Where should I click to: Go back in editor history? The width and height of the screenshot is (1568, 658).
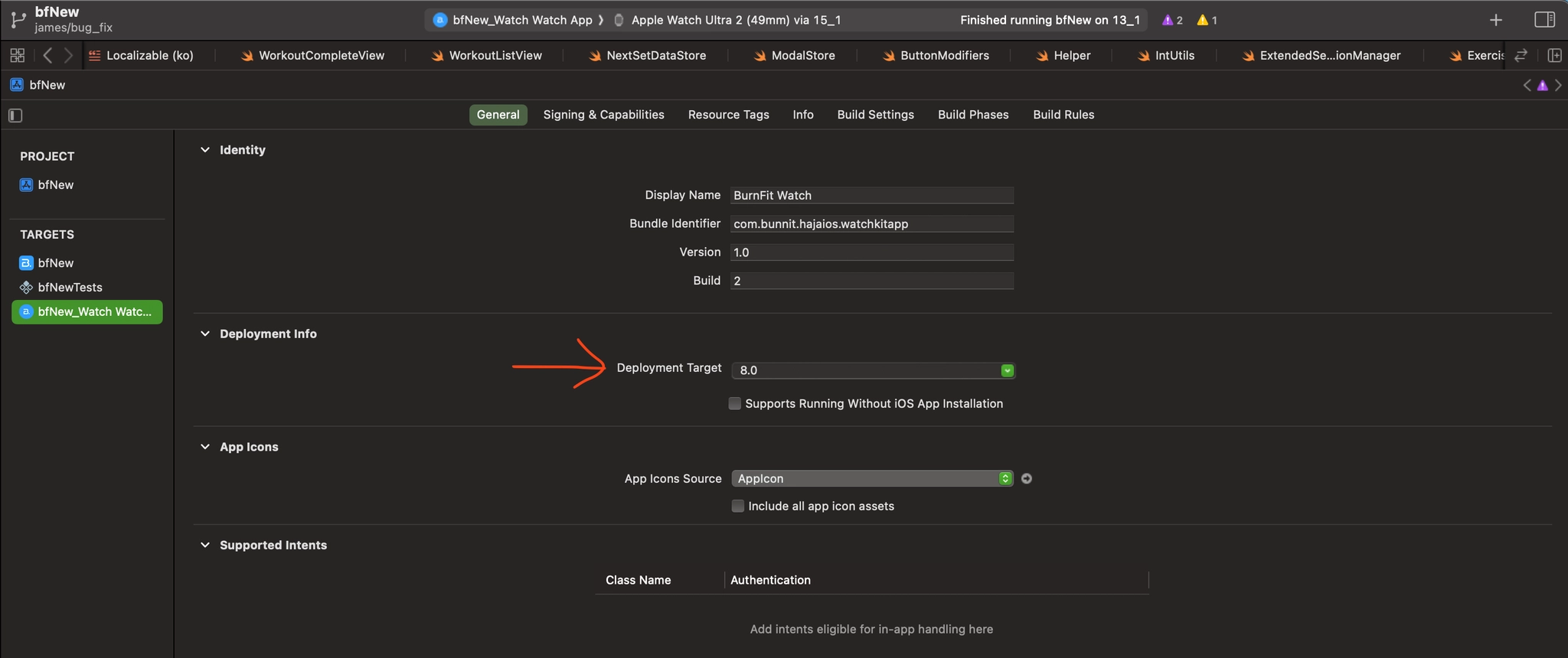pos(47,55)
